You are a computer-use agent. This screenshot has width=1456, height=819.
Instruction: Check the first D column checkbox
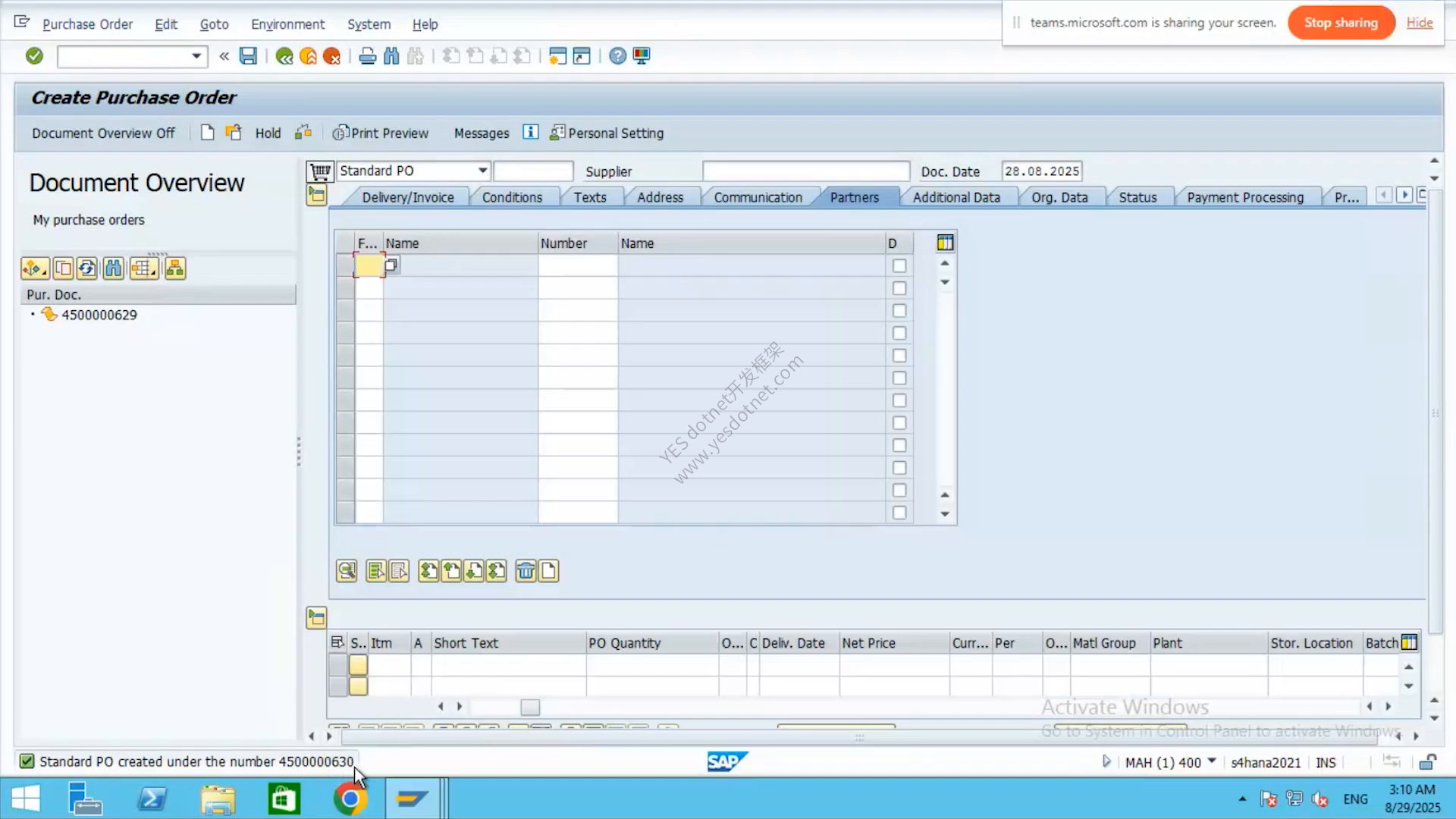[899, 266]
